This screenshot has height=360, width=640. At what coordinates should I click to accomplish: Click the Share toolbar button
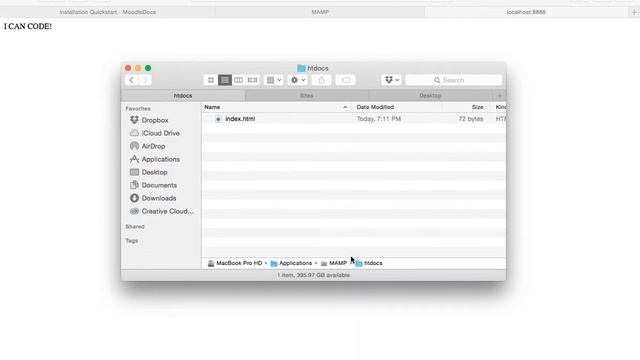(322, 80)
